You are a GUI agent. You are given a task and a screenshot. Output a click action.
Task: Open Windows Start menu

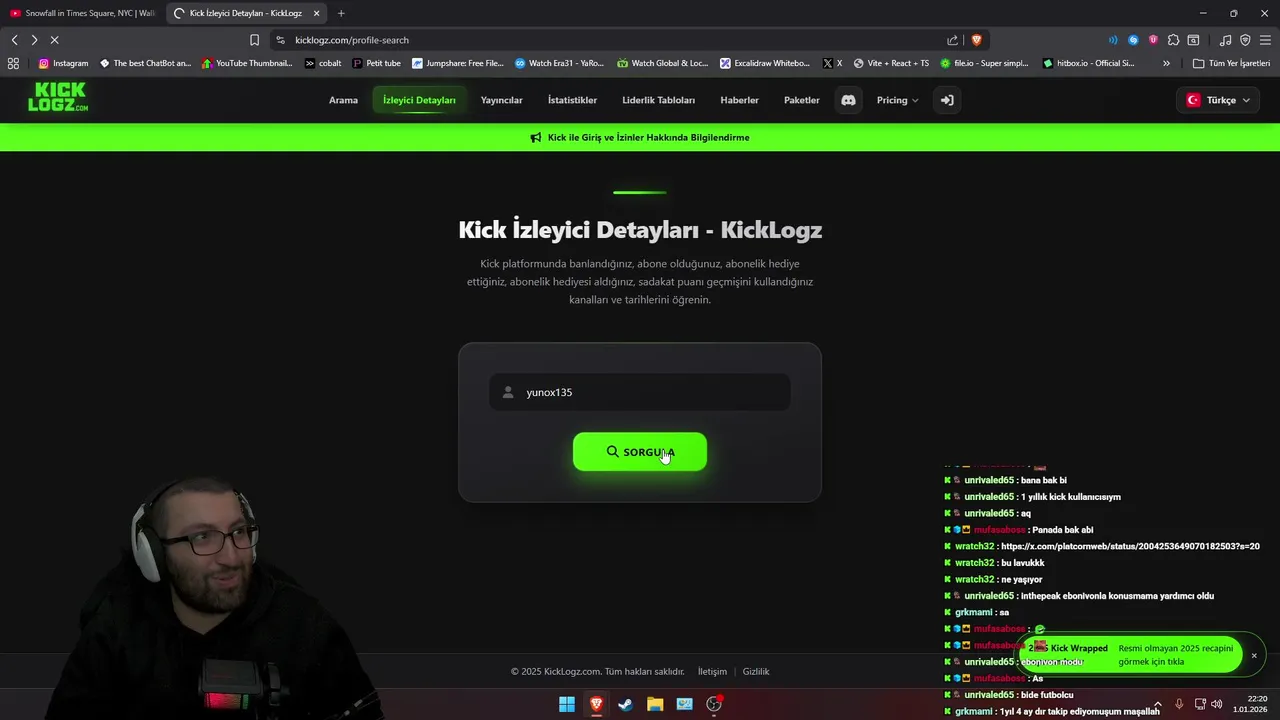567,704
